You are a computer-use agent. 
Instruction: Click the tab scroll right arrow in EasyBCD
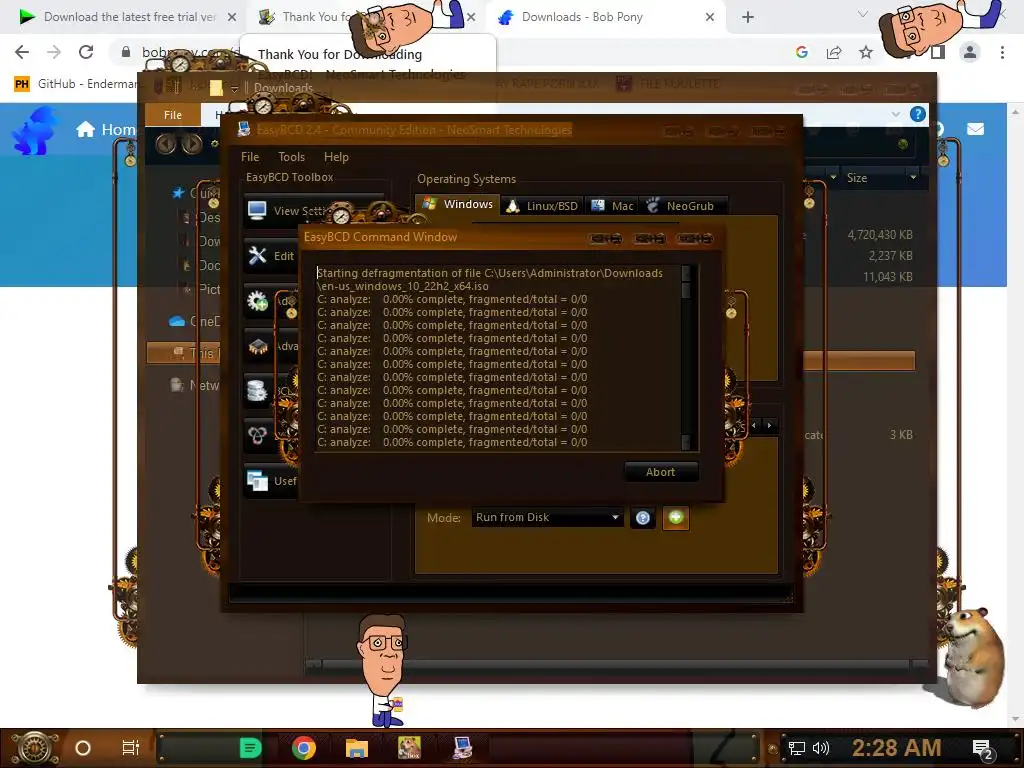(x=770, y=425)
